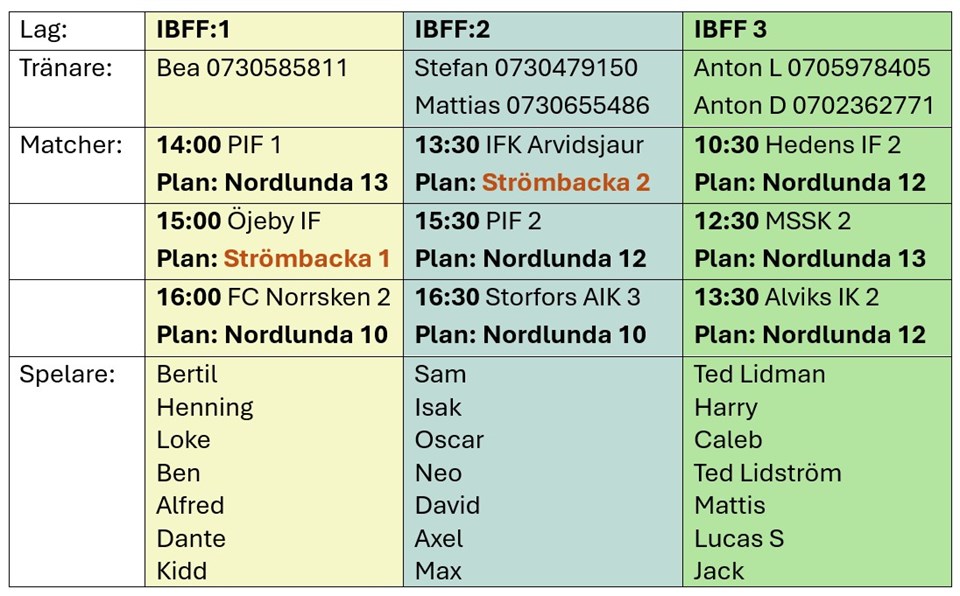Select the 14:00 PIF 1 match
960x596 pixels.
[219, 145]
